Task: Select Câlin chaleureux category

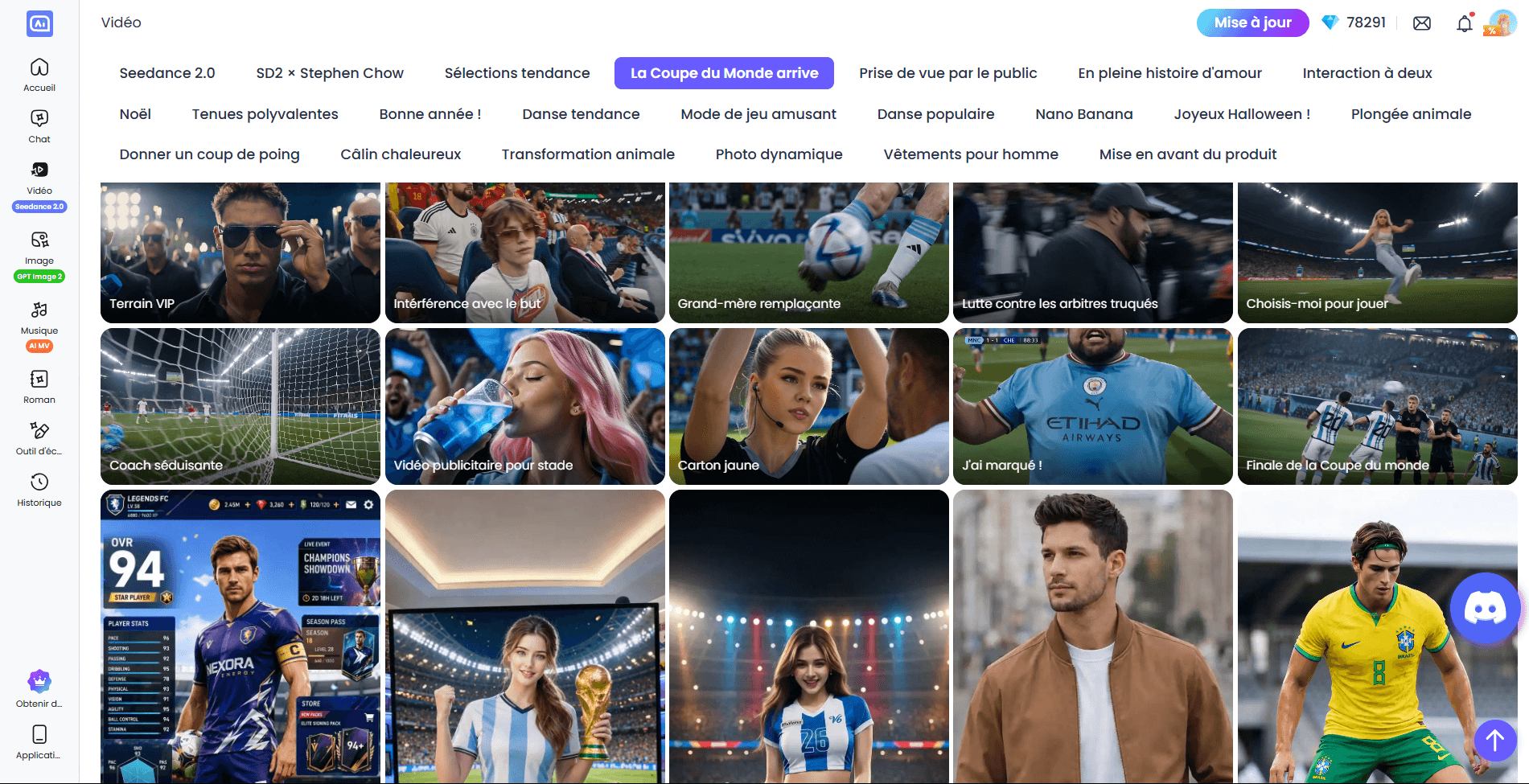Action: [x=401, y=154]
